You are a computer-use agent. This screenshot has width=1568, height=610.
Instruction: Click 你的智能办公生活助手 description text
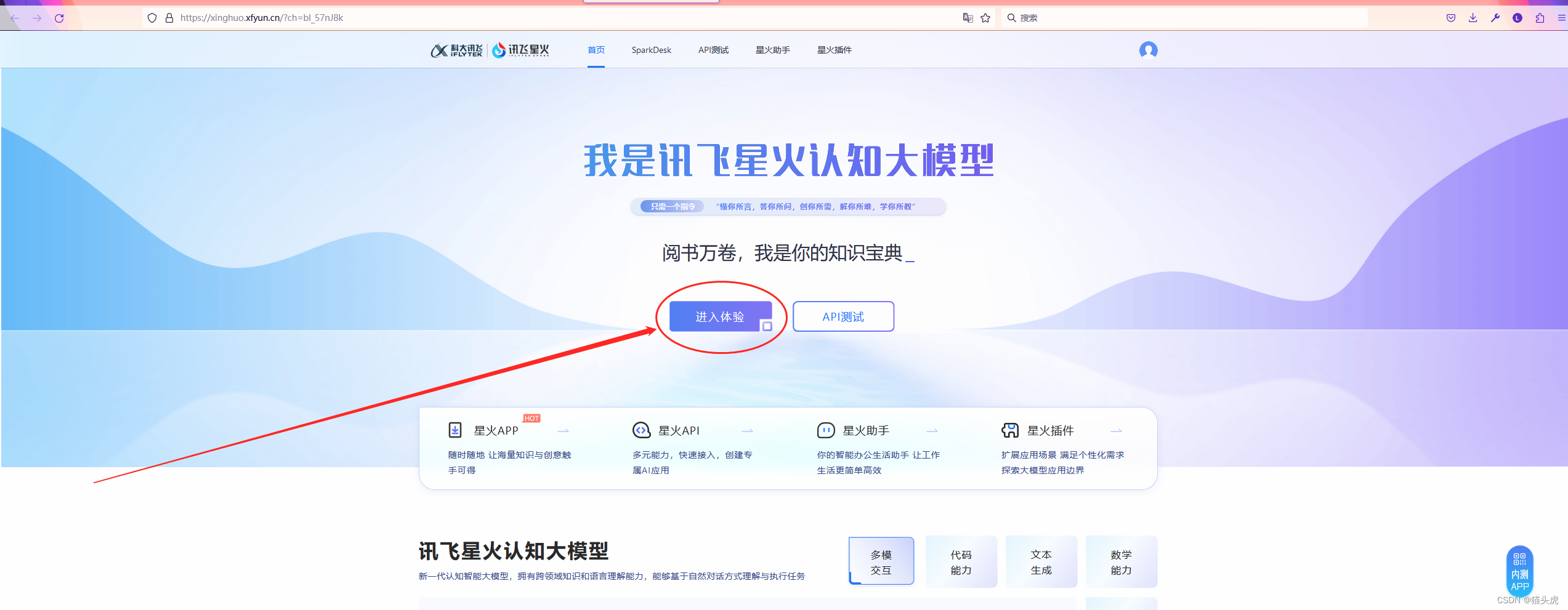(x=878, y=462)
